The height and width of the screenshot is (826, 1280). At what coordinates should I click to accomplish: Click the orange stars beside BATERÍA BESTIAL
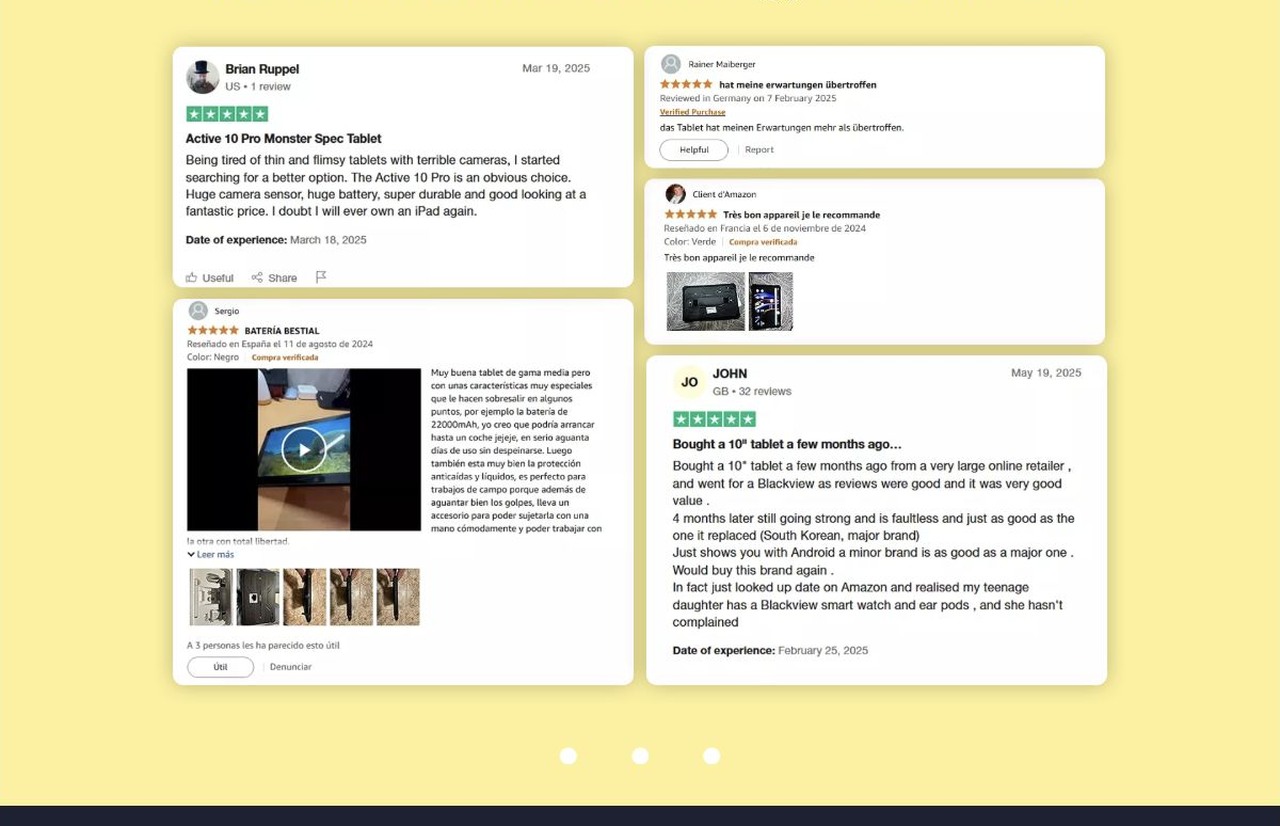(x=213, y=330)
